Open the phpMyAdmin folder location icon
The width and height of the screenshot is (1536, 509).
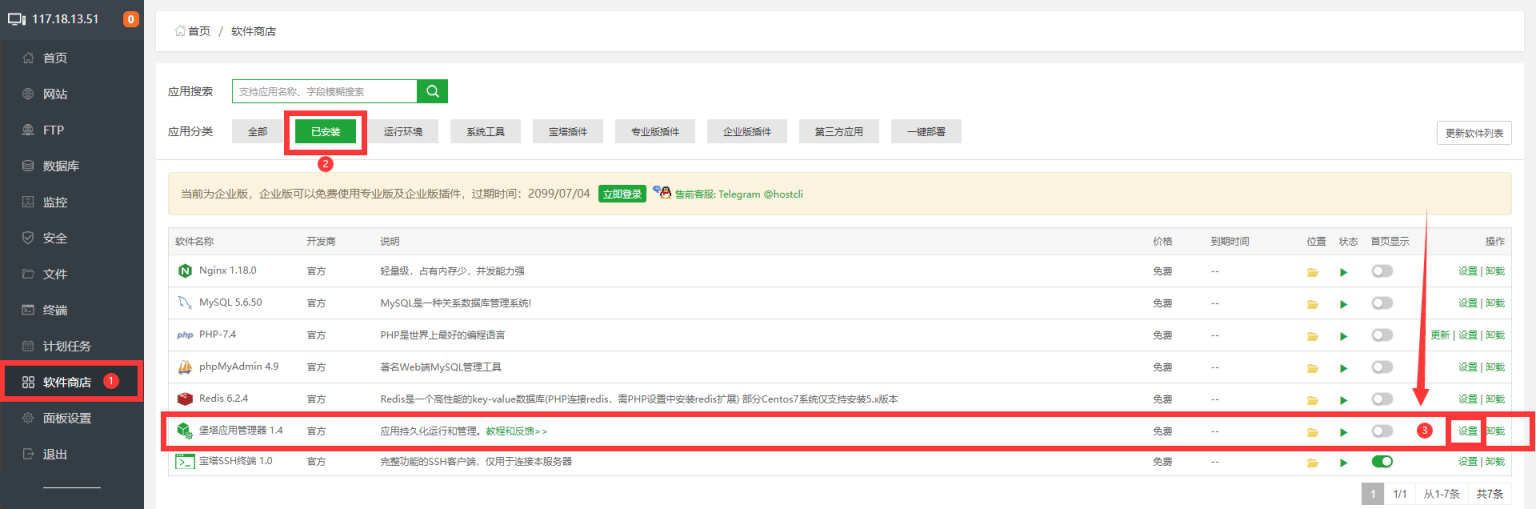pos(1312,368)
